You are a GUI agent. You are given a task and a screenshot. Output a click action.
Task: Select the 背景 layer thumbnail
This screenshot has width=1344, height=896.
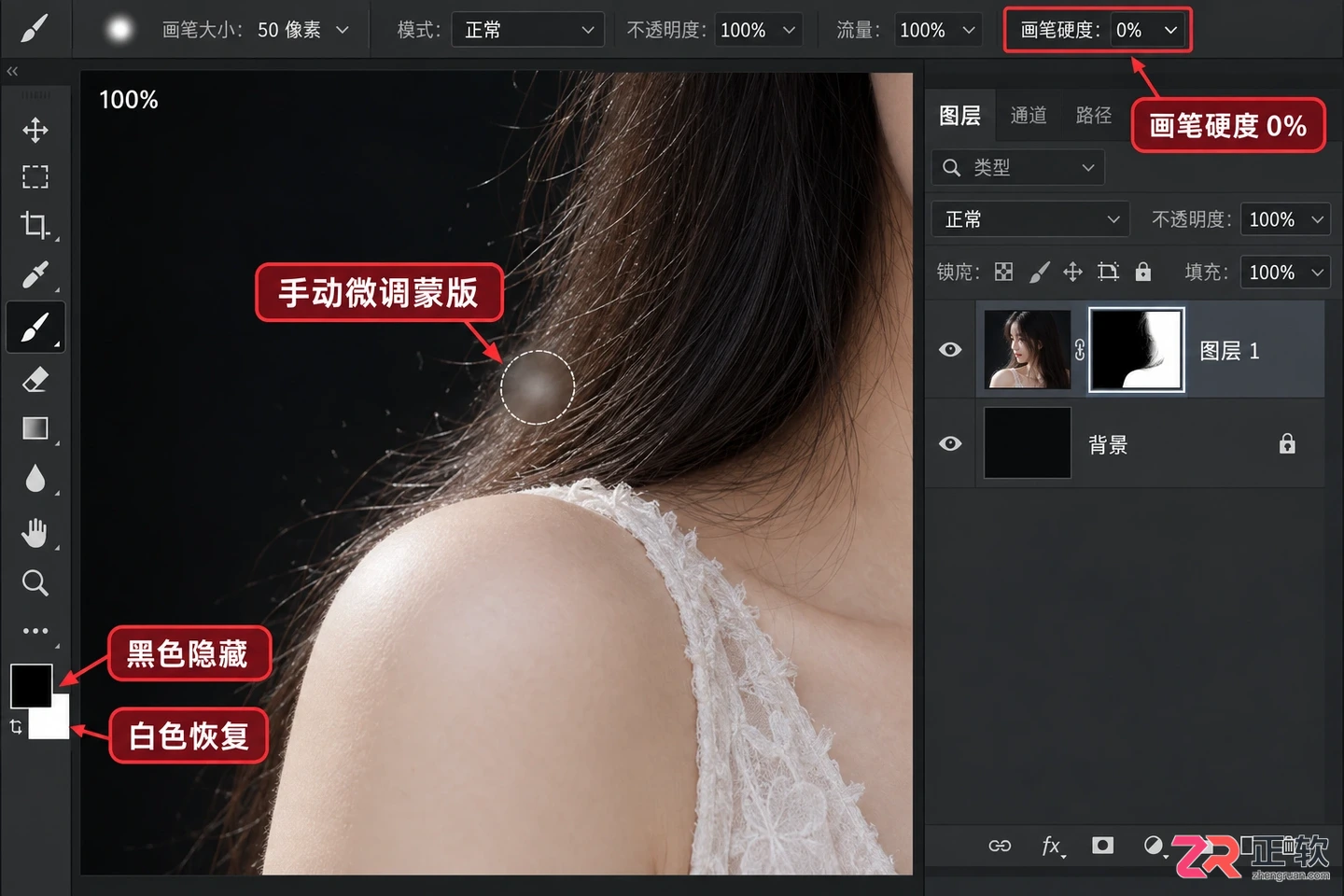[1028, 443]
